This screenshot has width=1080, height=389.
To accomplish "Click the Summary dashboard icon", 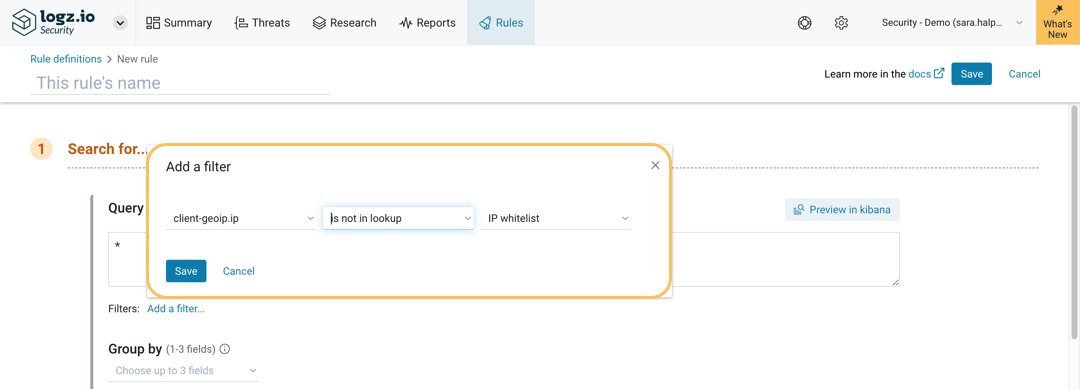I will (153, 23).
